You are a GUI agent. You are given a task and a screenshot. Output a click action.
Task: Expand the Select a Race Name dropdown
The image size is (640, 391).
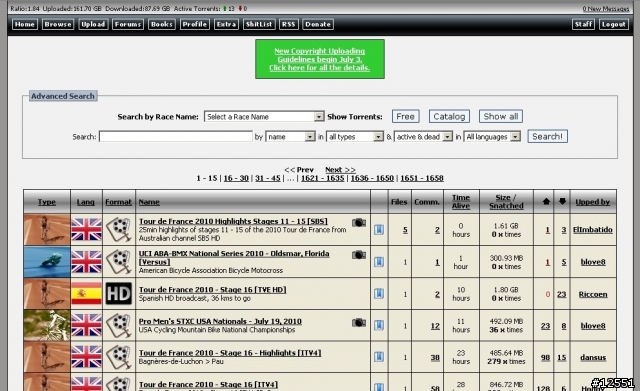coord(264,116)
